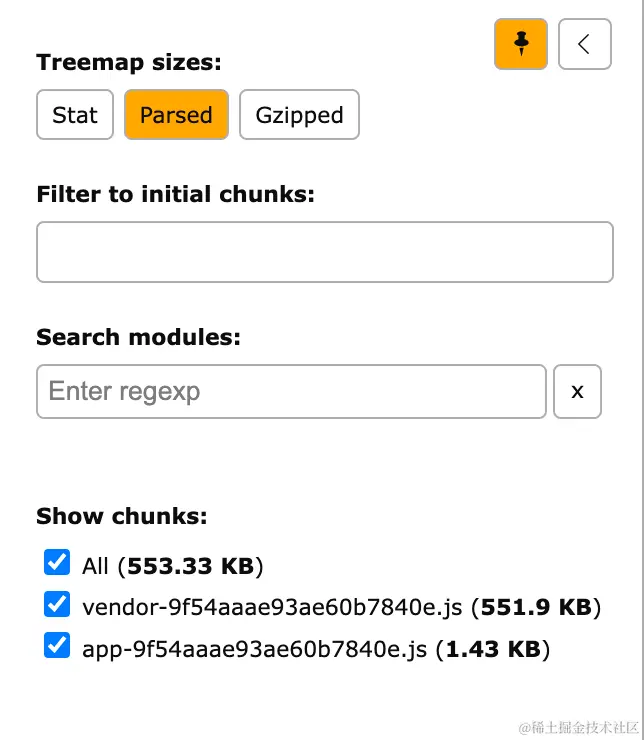Screen dimensions: 644x740
Task: Click the orange pin sidebar icon
Action: coord(520,43)
